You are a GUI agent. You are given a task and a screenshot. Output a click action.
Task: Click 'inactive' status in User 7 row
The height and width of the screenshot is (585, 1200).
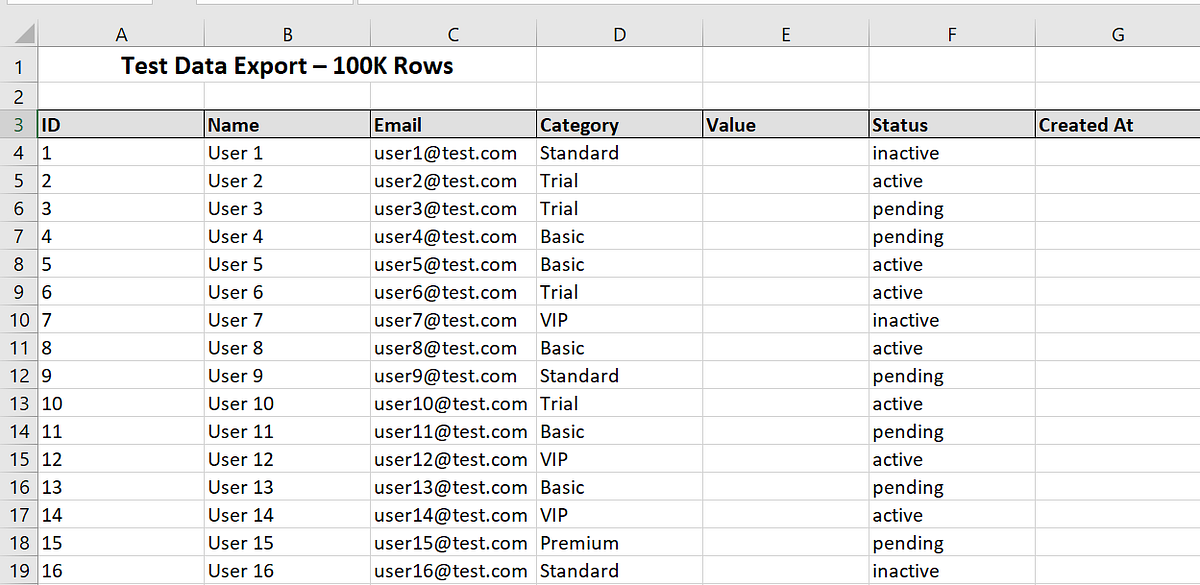(x=952, y=320)
